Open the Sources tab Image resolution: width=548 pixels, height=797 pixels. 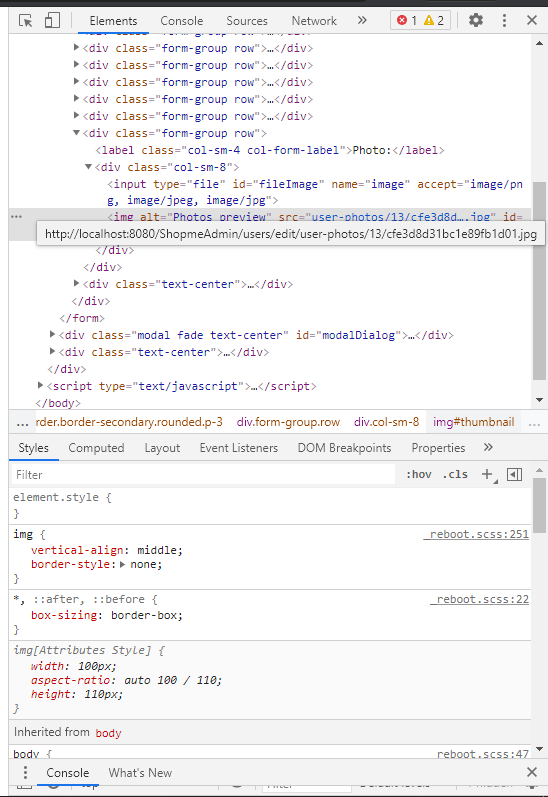click(x=247, y=21)
